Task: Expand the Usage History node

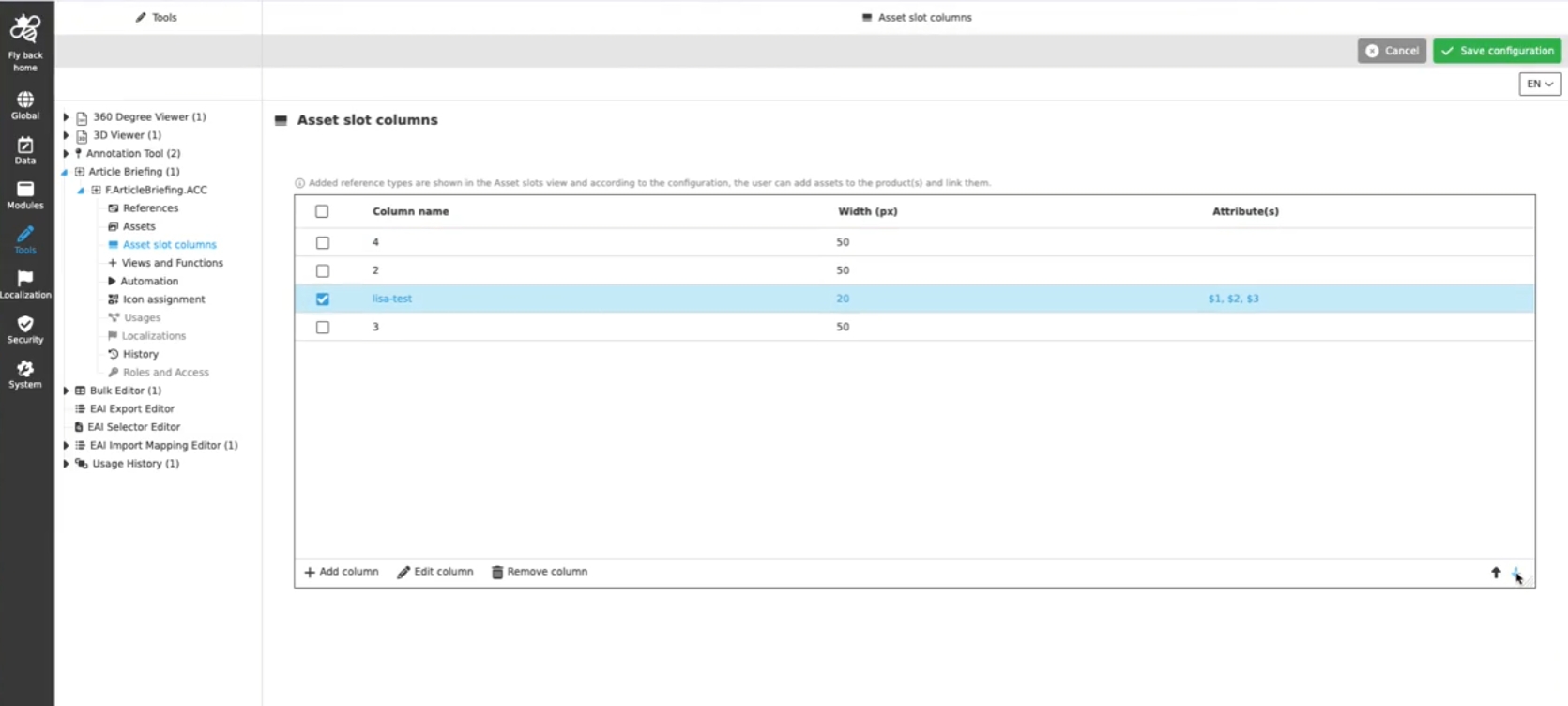Action: click(x=66, y=464)
